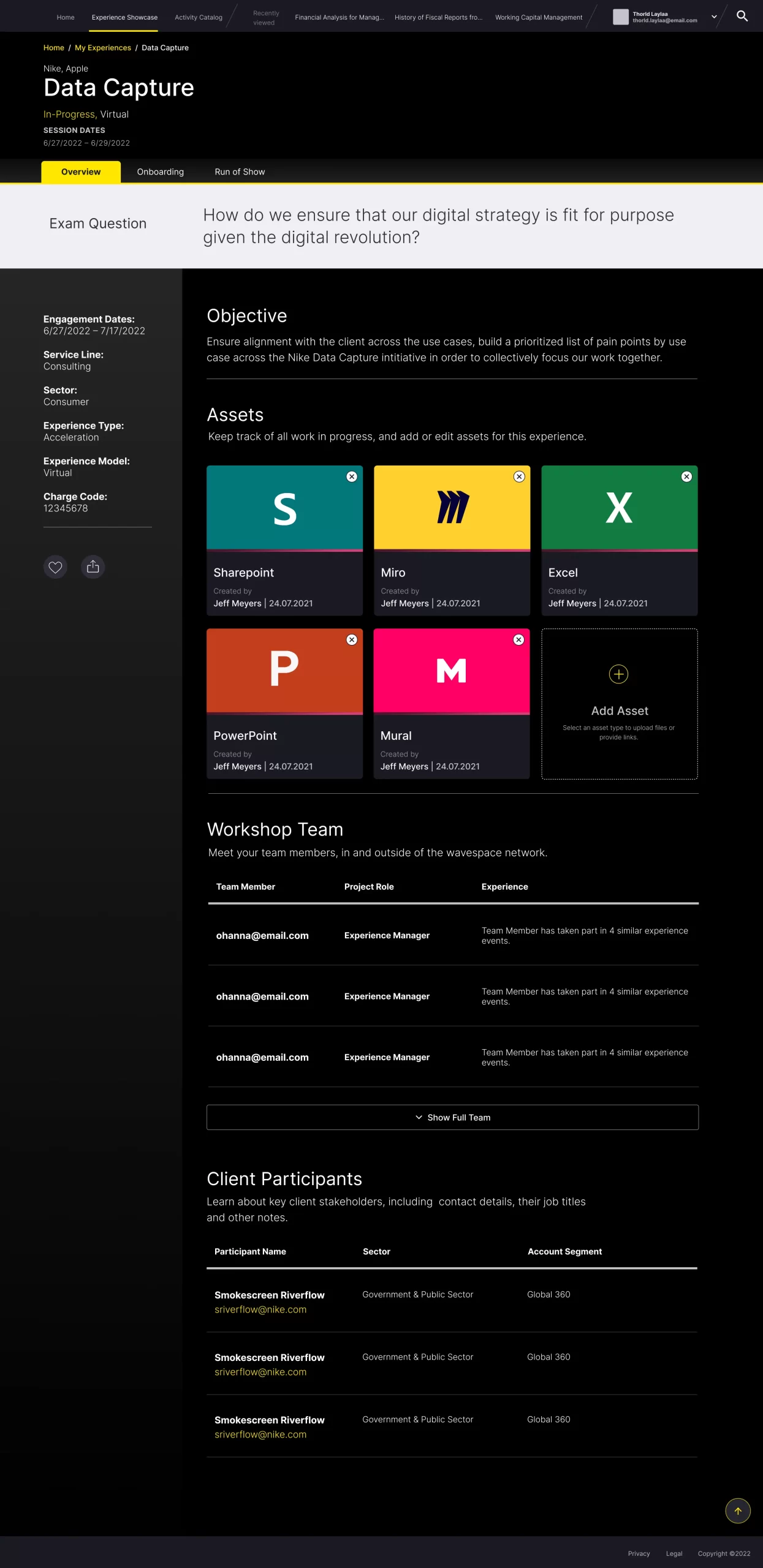Click the Experience column header
The width and height of the screenshot is (763, 1568).
point(504,887)
